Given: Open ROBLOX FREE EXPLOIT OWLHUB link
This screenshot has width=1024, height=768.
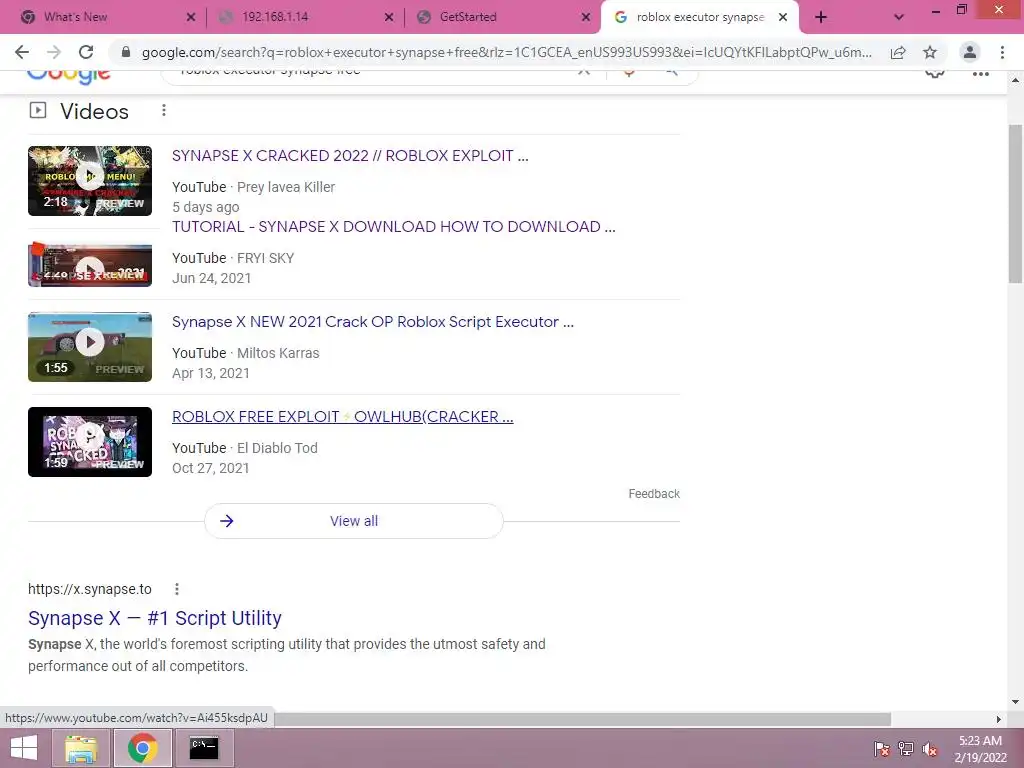Looking at the screenshot, I should click(x=343, y=417).
